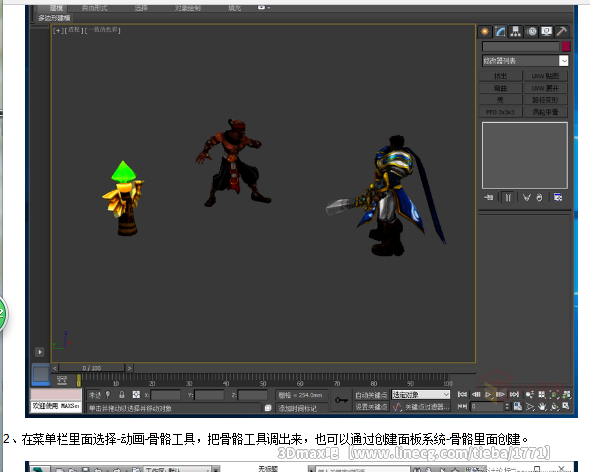This screenshot has width=590, height=472.
Task: Click frame 50 on the timeline track
Action: [263, 378]
